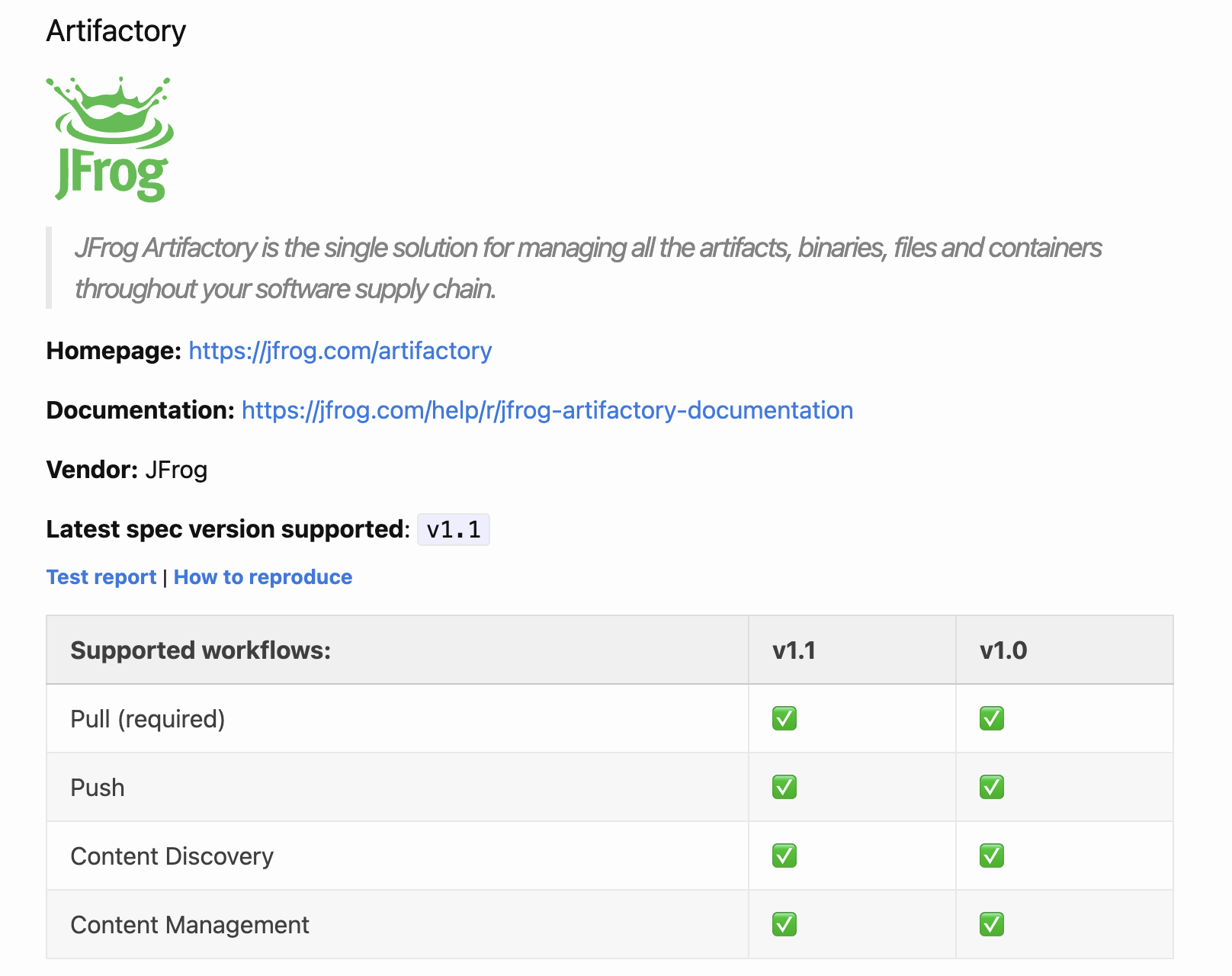
Task: Click the italic JFrog Artifactory description quote
Action: tap(587, 268)
